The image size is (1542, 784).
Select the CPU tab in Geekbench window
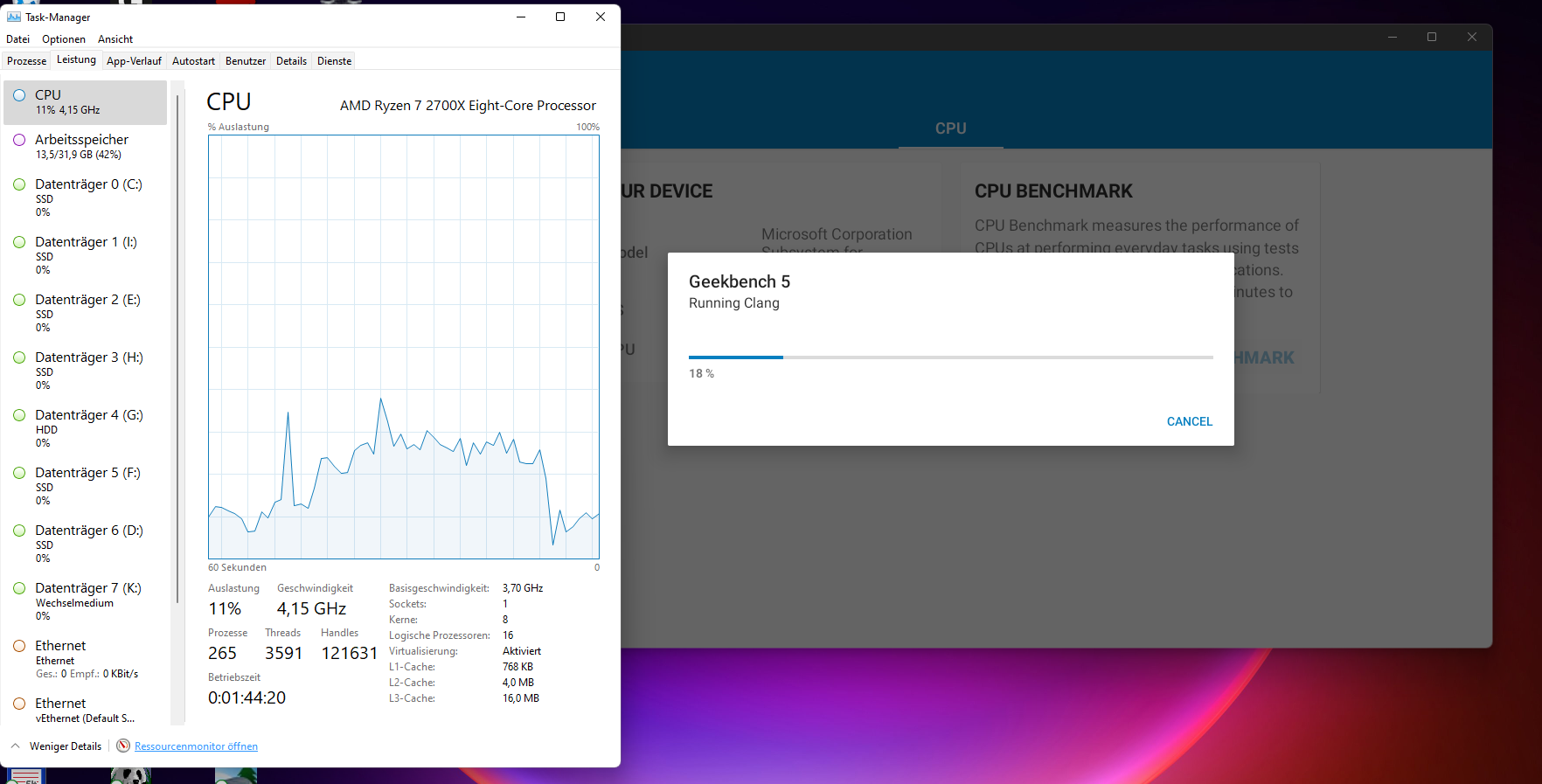click(x=951, y=128)
